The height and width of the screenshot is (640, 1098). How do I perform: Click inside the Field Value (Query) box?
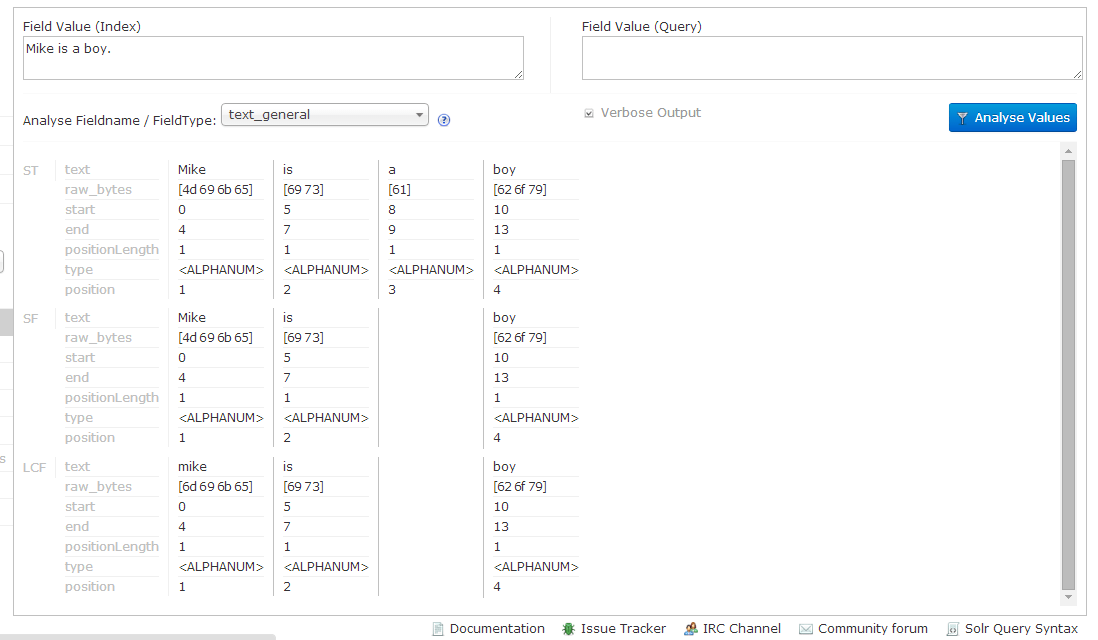click(832, 57)
